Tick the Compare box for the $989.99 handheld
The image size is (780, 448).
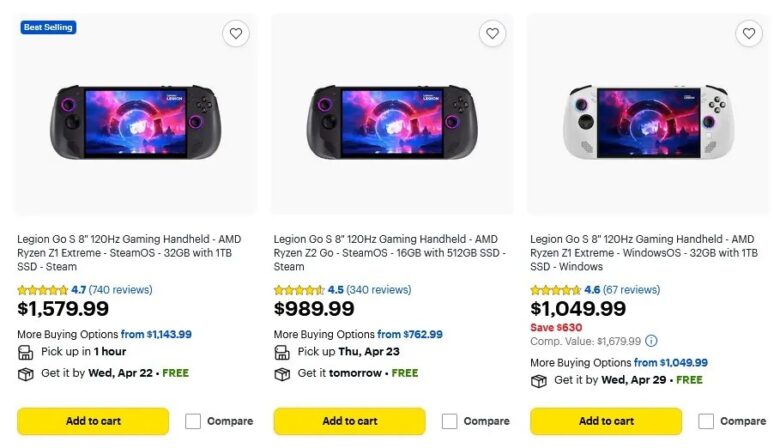(x=450, y=421)
